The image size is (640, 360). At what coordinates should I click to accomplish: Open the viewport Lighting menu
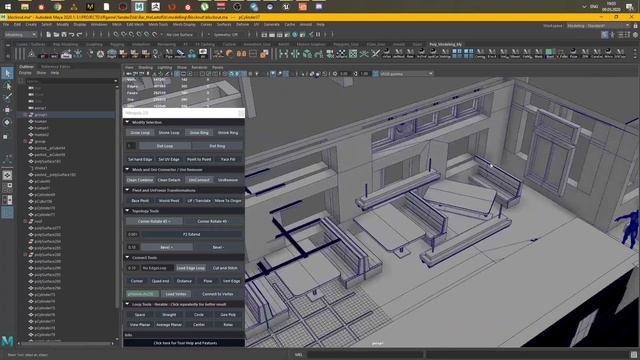coord(165,67)
